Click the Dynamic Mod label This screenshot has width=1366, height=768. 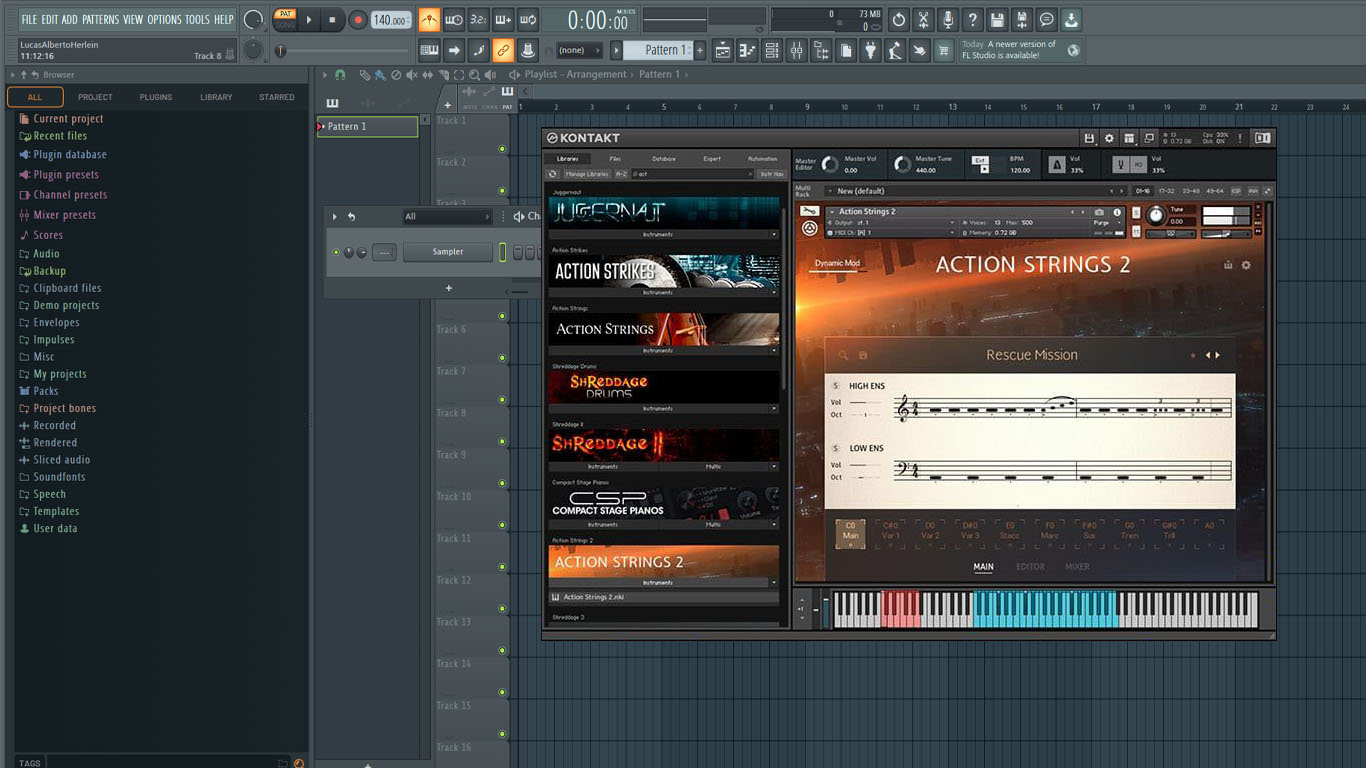pos(837,264)
